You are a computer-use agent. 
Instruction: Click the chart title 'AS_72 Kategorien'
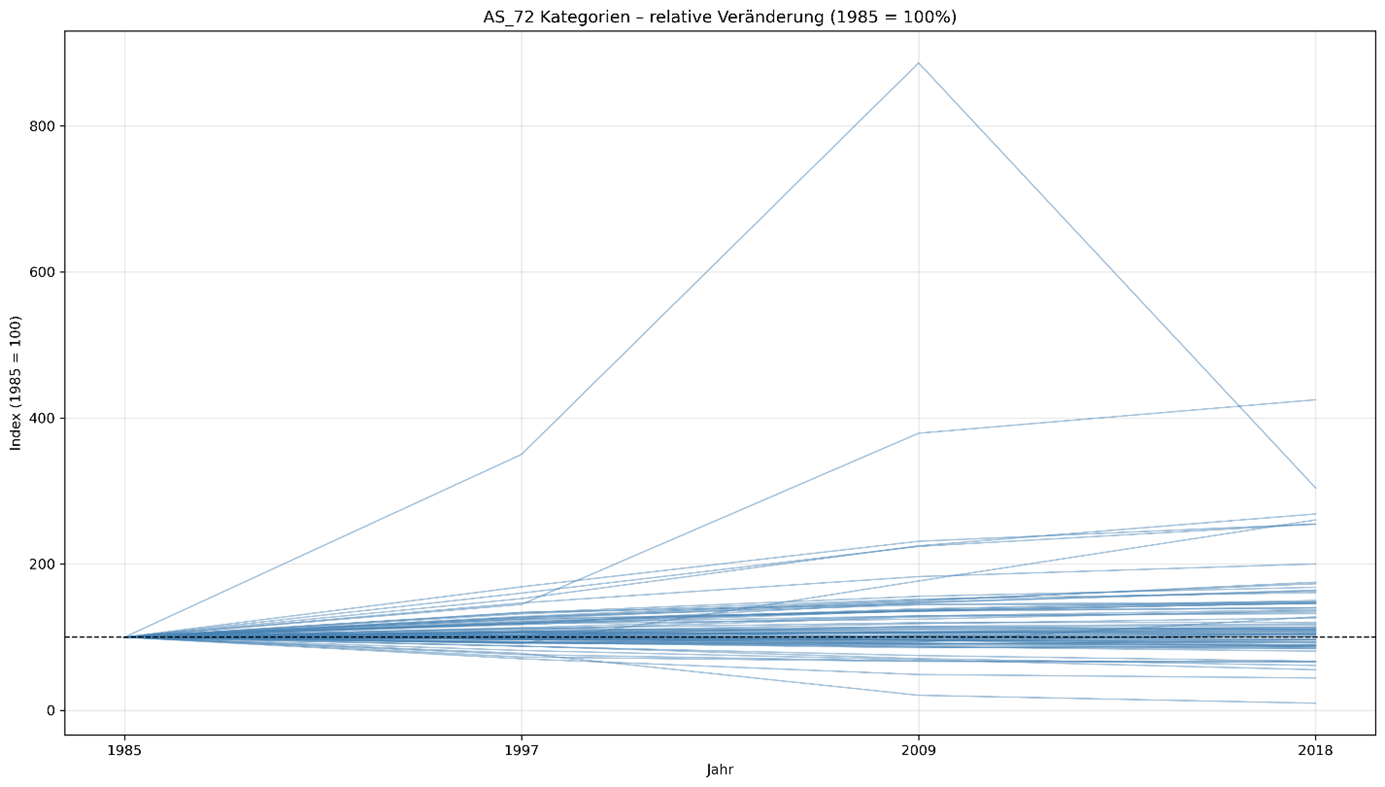[719, 17]
